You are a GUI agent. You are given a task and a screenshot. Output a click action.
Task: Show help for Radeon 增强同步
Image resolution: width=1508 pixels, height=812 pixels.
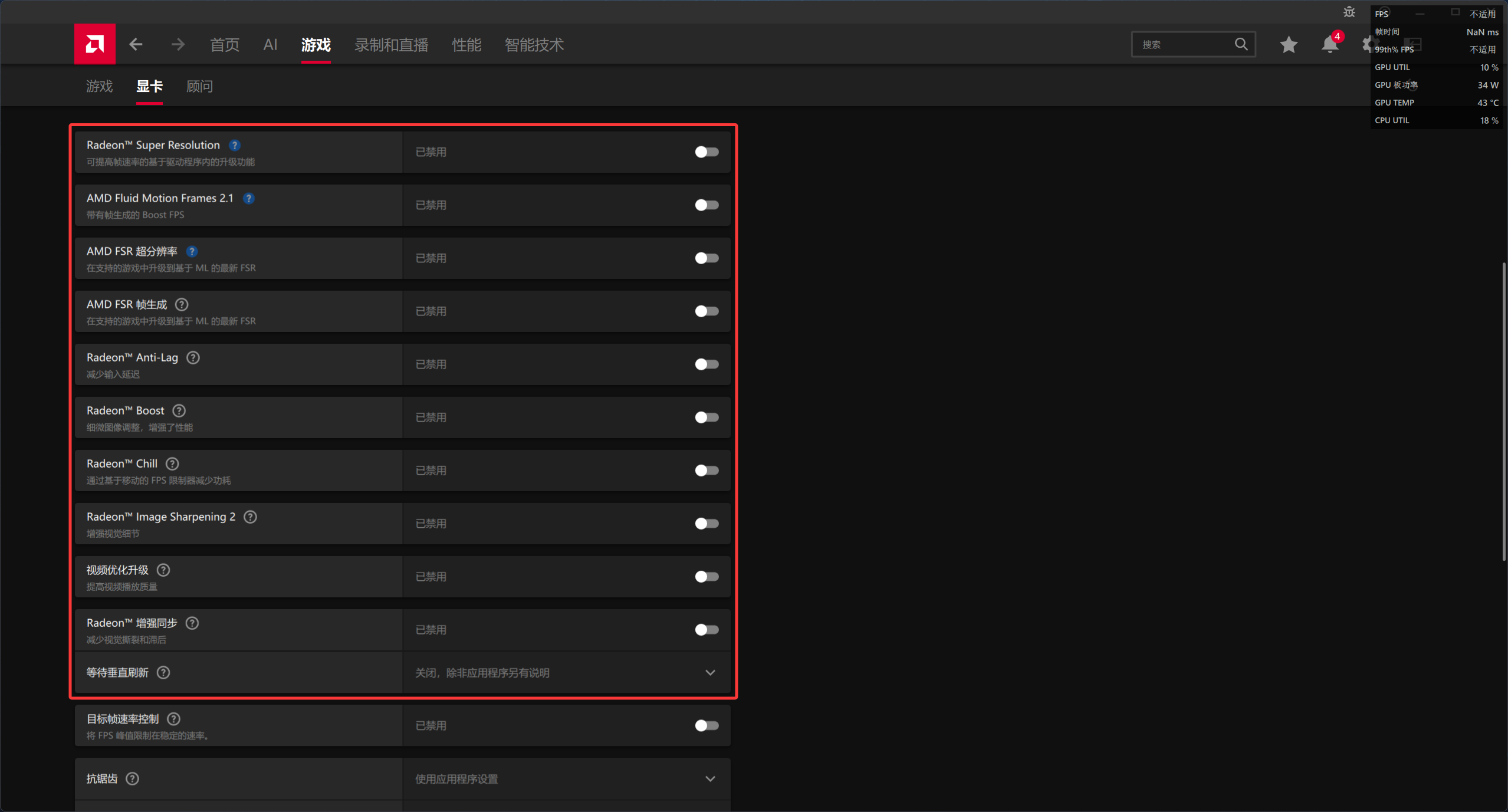192,623
